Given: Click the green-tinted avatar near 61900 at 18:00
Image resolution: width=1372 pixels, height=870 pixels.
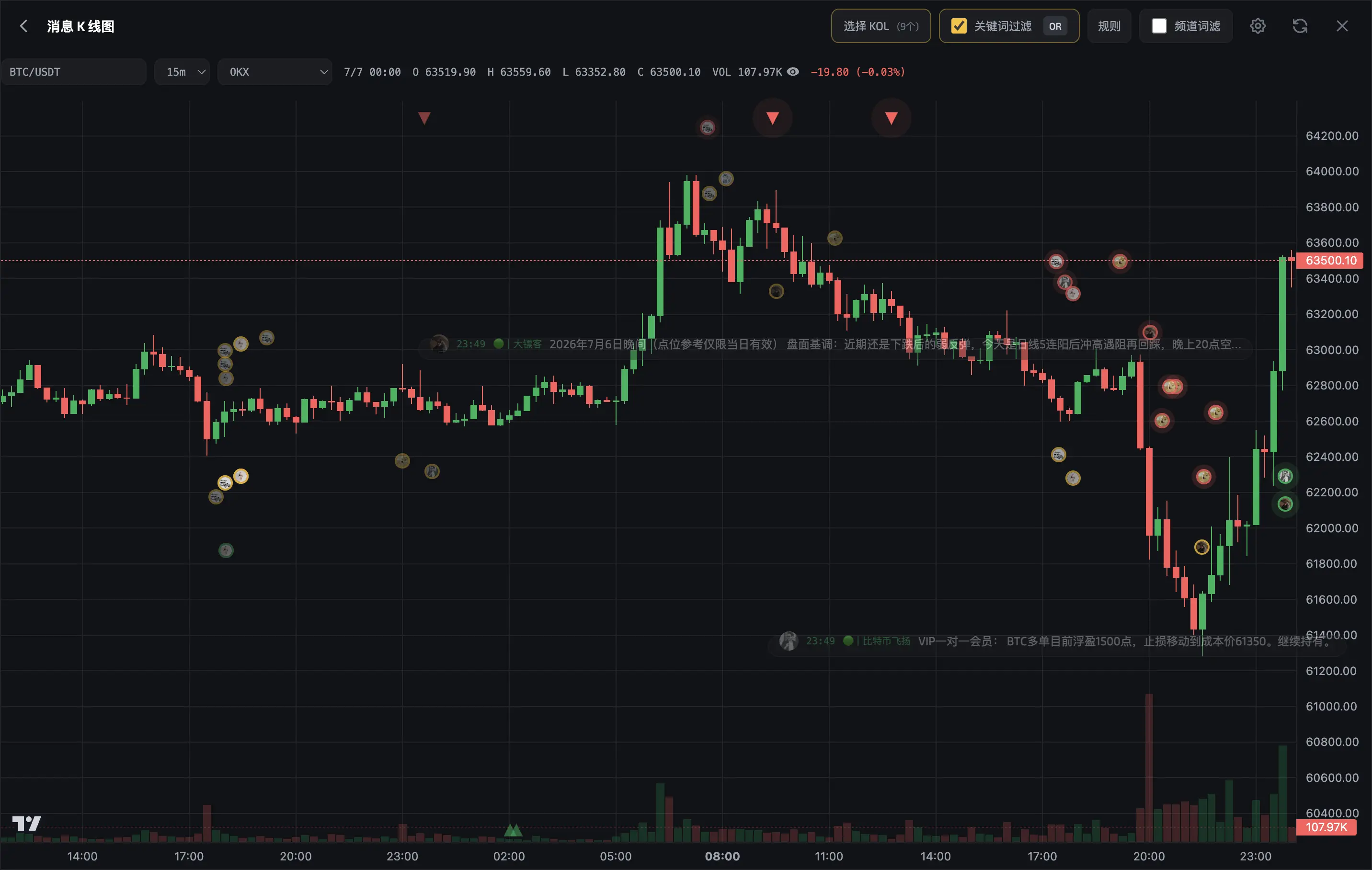Looking at the screenshot, I should coord(226,550).
